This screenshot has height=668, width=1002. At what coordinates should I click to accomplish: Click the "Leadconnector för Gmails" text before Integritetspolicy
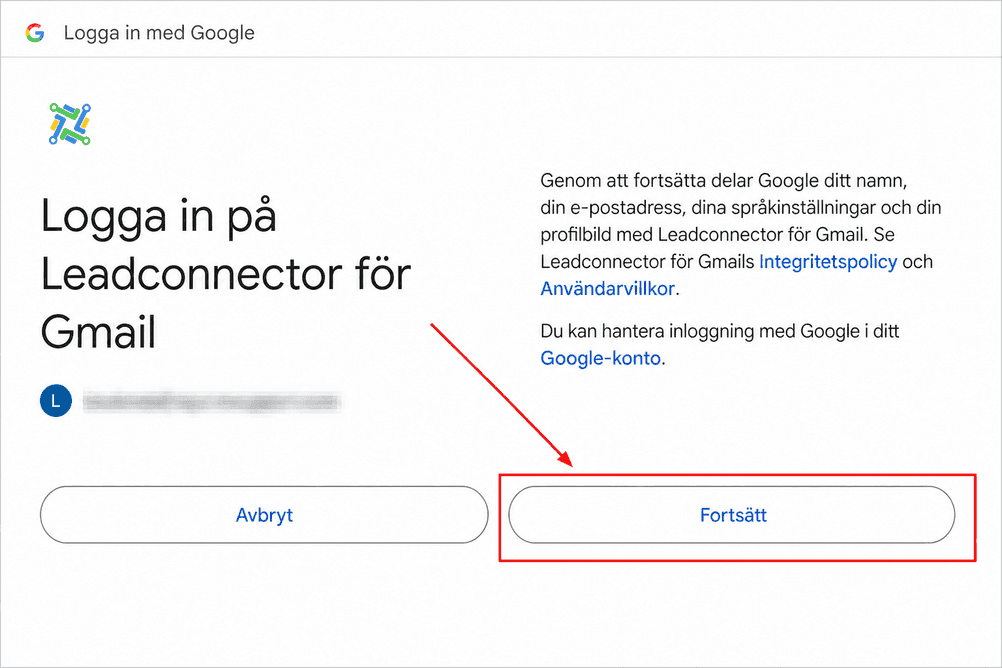pos(647,262)
